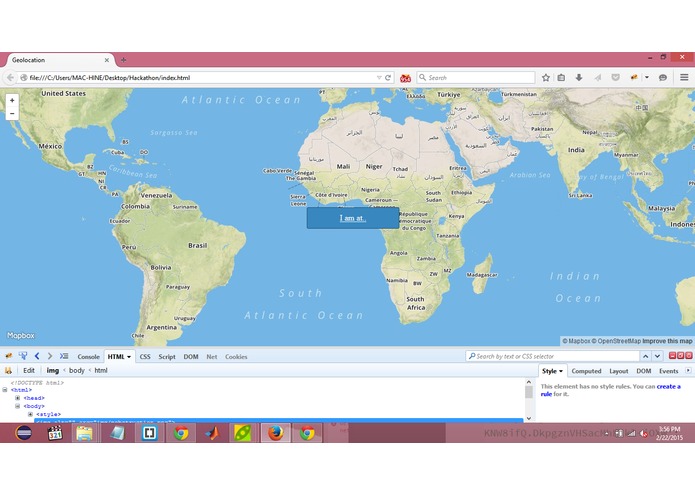Show bookmarks list icon
695x494 pixels.
tap(561, 78)
